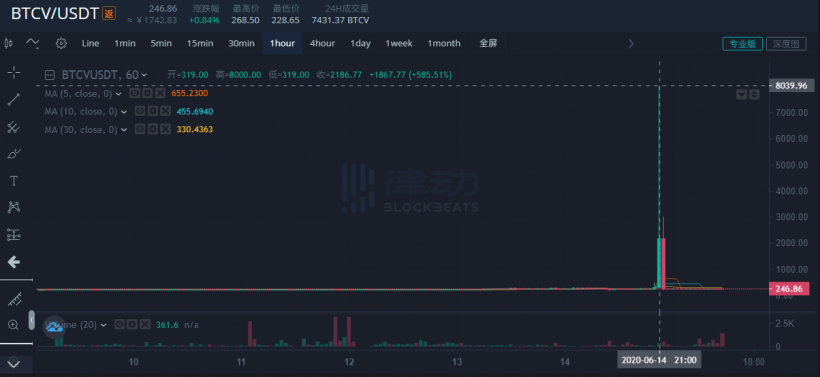Toggle visibility of MA 10 indicator

coord(139,111)
